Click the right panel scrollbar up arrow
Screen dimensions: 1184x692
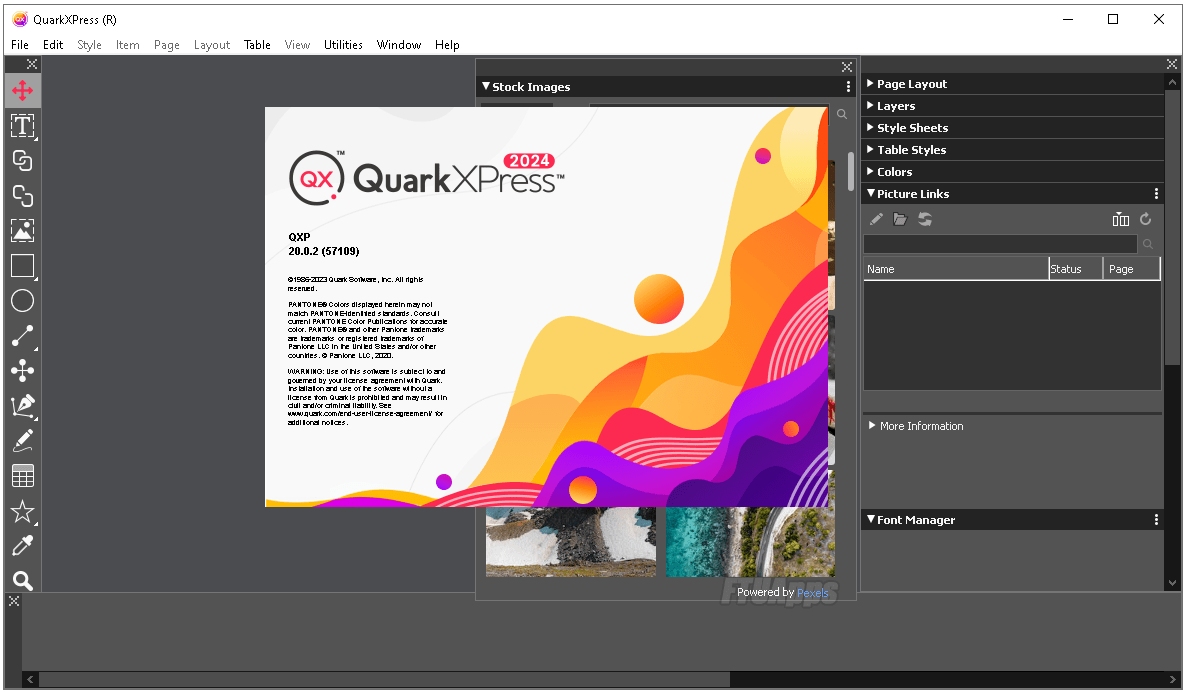point(1172,82)
